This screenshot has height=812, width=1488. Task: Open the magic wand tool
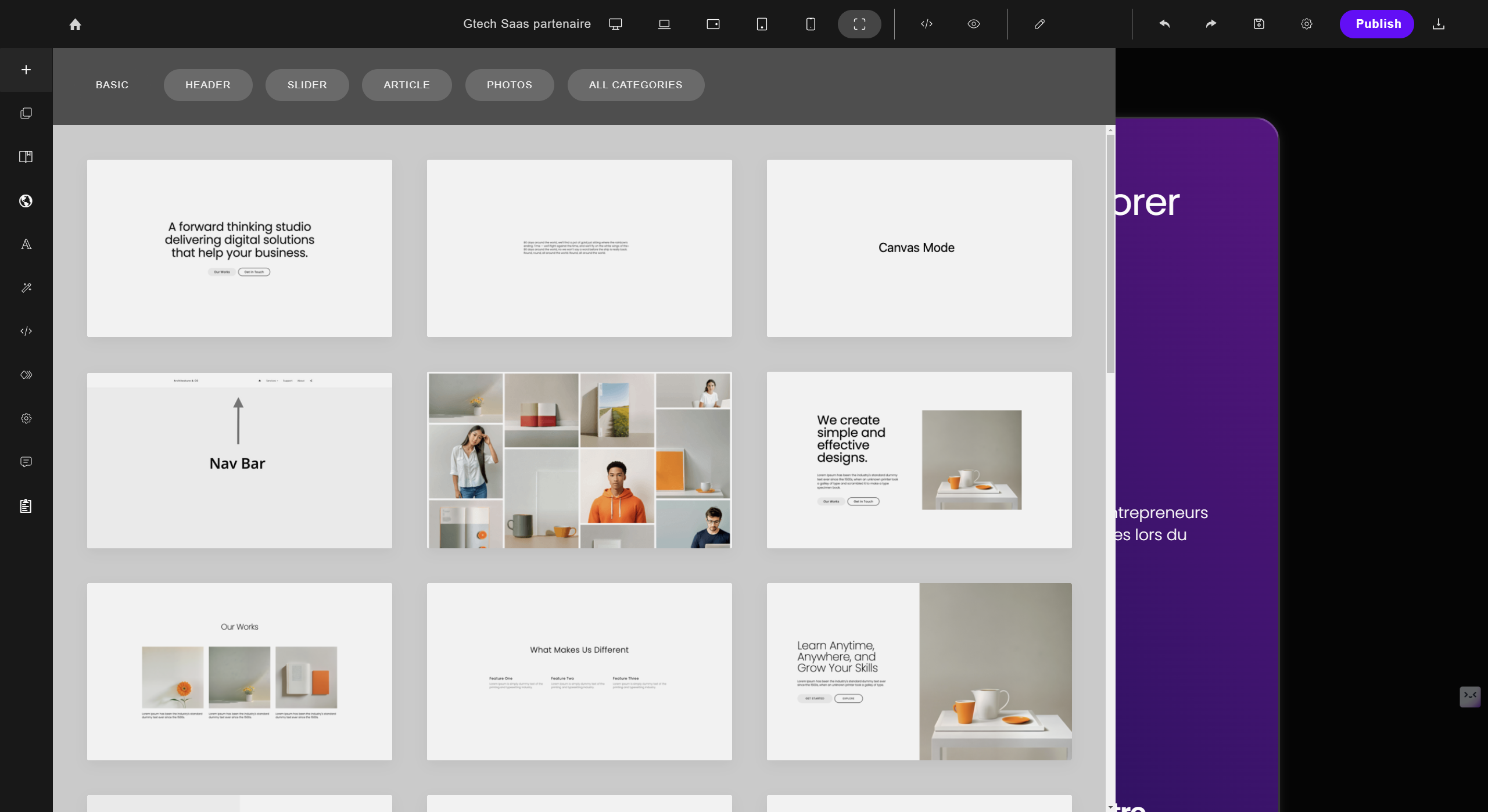(26, 288)
